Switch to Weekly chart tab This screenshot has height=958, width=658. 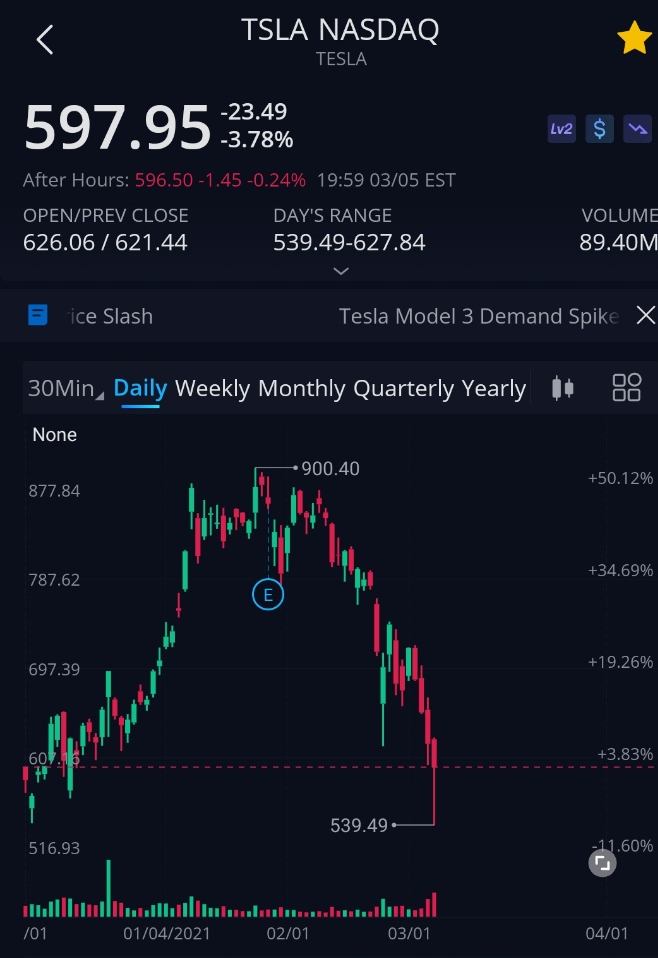click(x=213, y=389)
